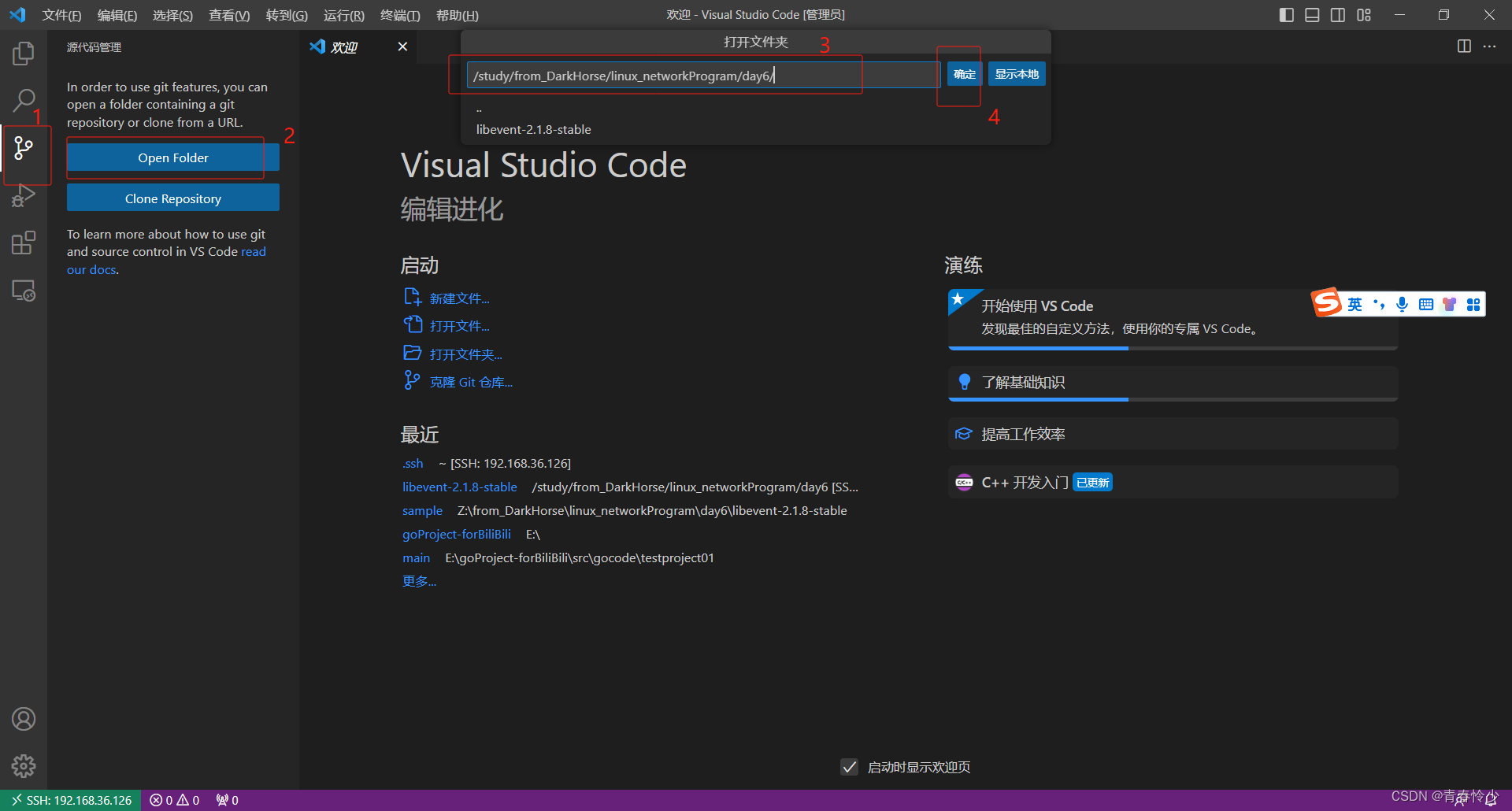Click the SSH 192.168.36.126 remote status indicator
This screenshot has height=811, width=1512.
coord(71,800)
